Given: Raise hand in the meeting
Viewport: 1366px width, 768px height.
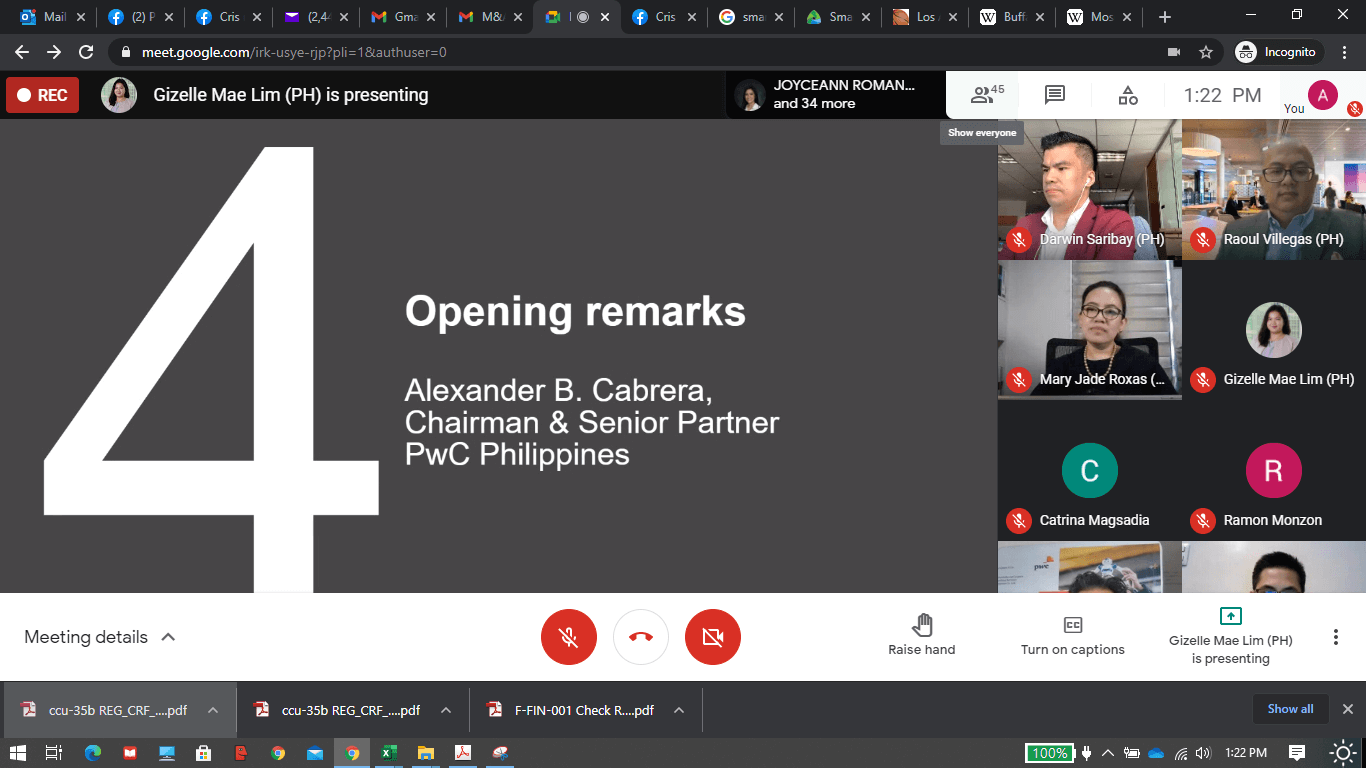Looking at the screenshot, I should [922, 636].
